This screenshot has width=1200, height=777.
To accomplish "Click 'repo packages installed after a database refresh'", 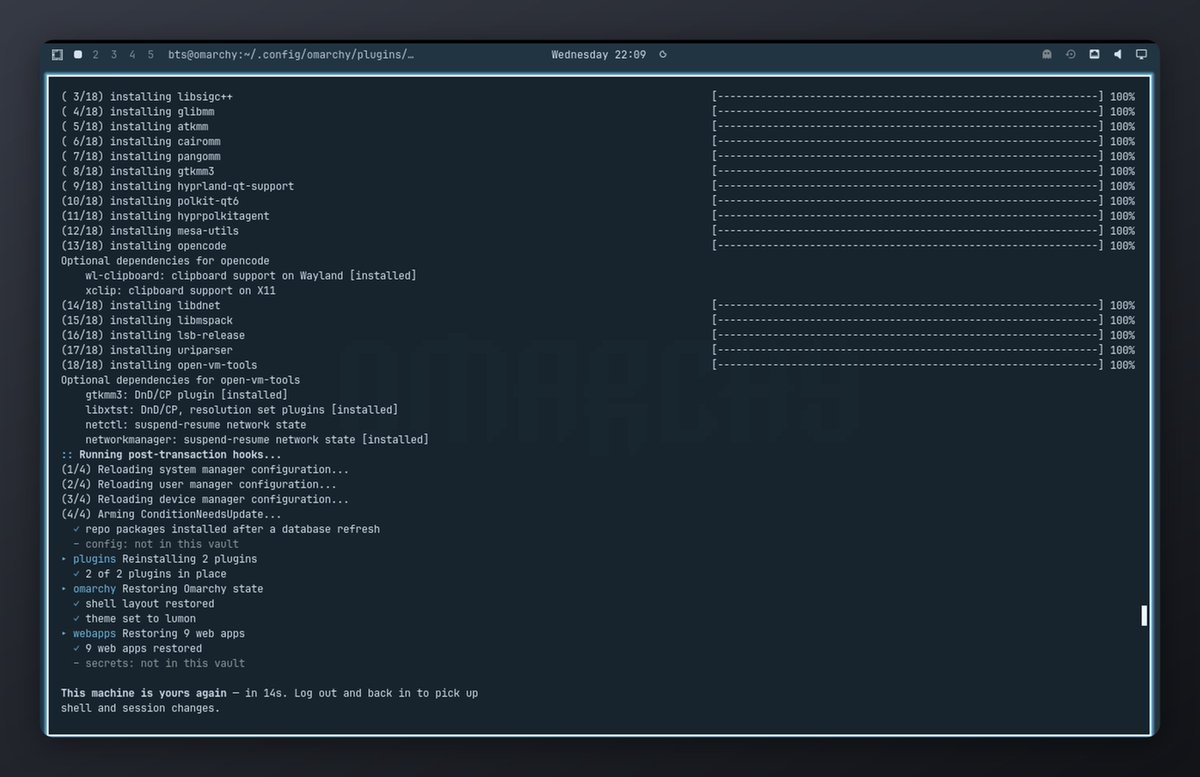I will (226, 529).
